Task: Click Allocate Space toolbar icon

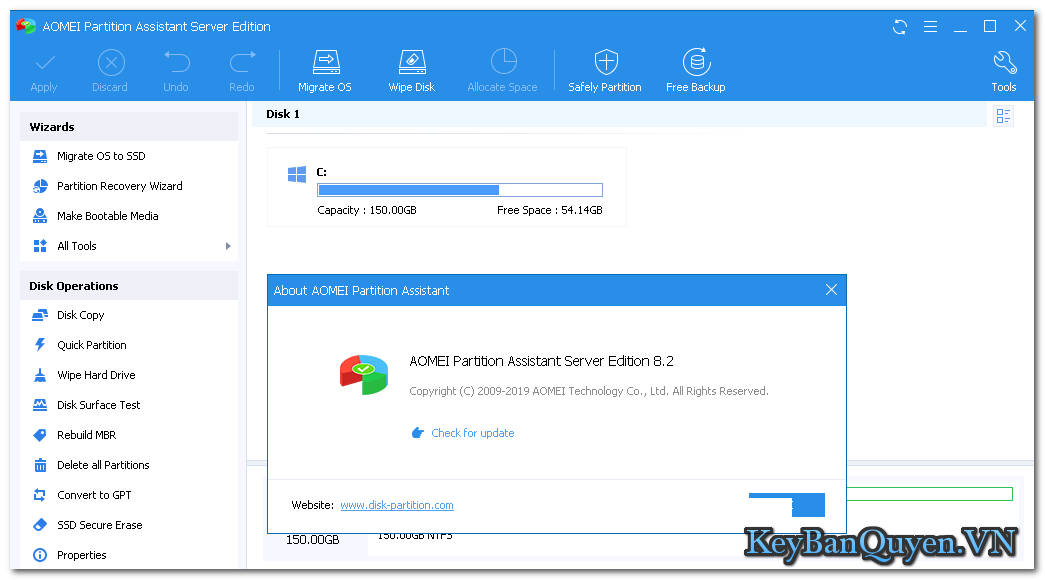Action: 503,62
